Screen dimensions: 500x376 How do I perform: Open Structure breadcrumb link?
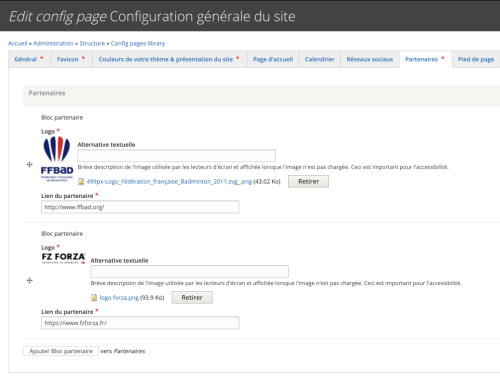(92, 43)
